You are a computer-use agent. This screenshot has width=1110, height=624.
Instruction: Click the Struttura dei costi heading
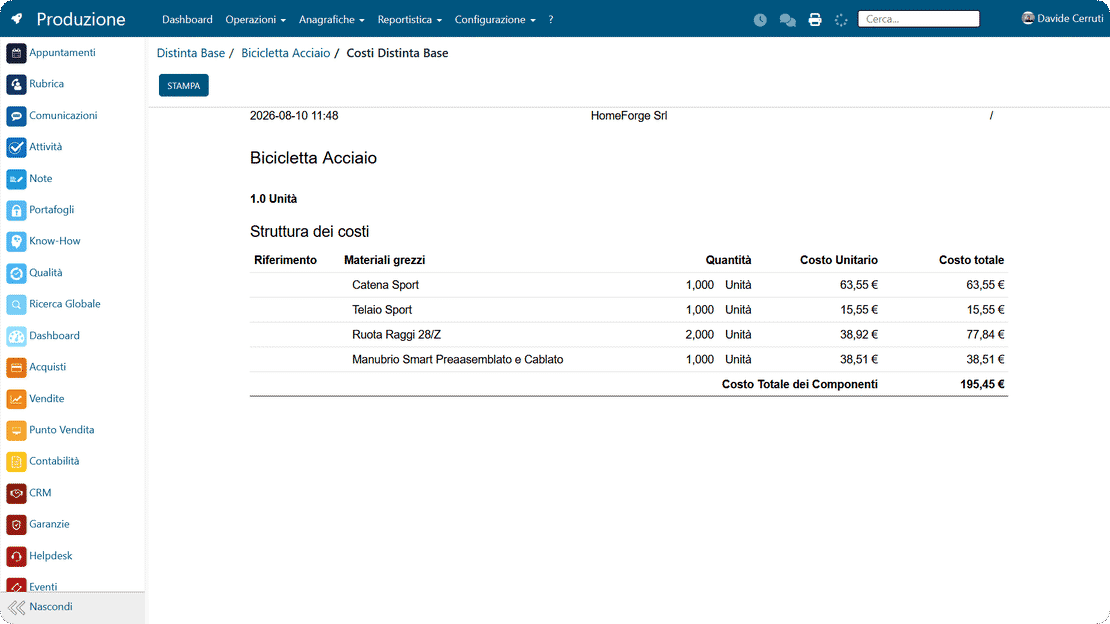click(309, 232)
